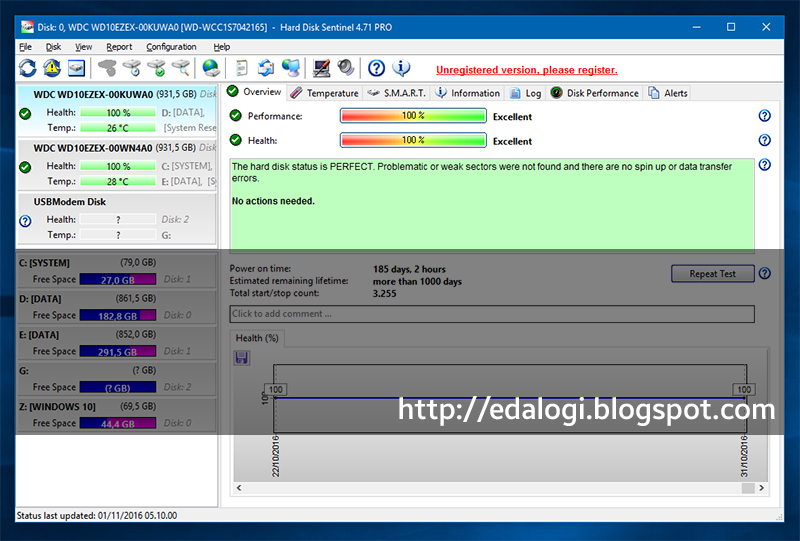Screen dimensions: 800x541
Task: Switch to the Disk Performance tab
Action: (x=594, y=93)
